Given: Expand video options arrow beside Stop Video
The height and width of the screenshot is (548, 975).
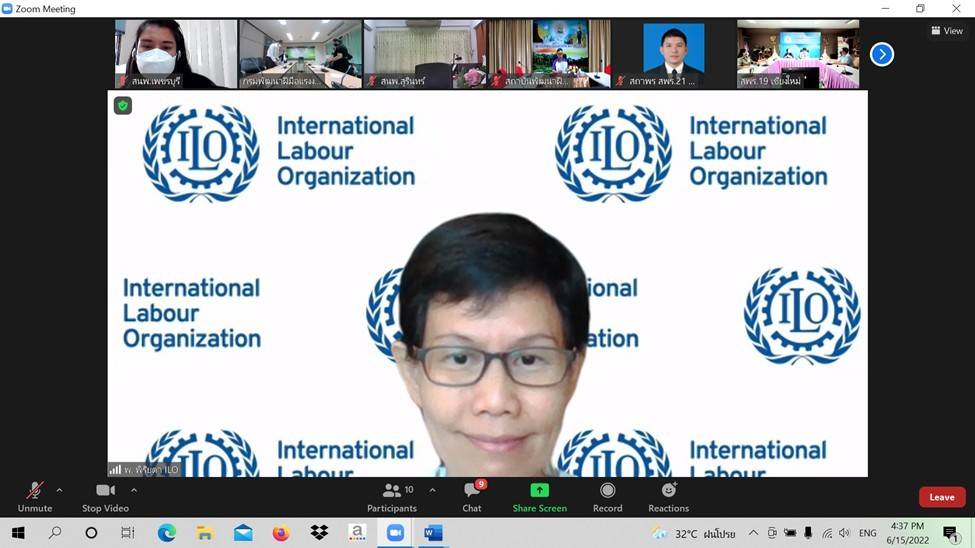Looking at the screenshot, I should (134, 490).
